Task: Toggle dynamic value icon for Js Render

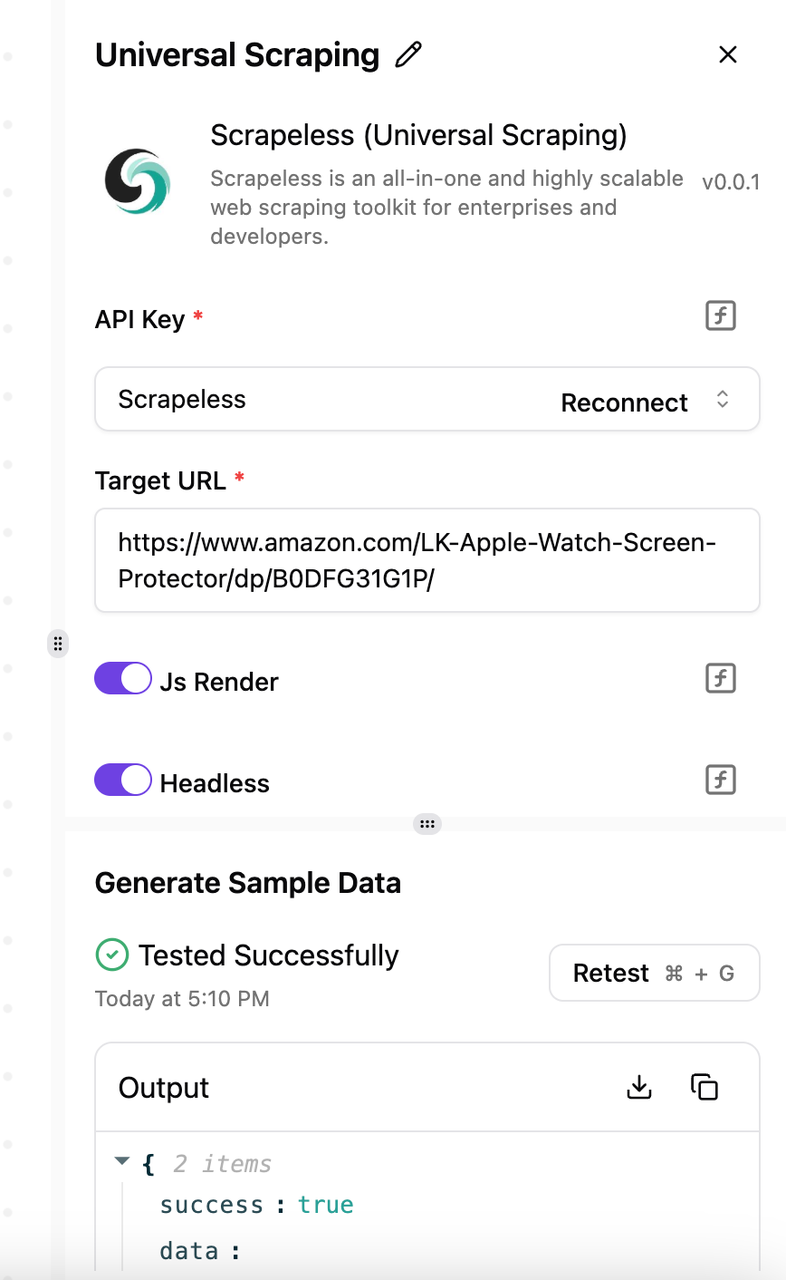Action: (x=721, y=678)
